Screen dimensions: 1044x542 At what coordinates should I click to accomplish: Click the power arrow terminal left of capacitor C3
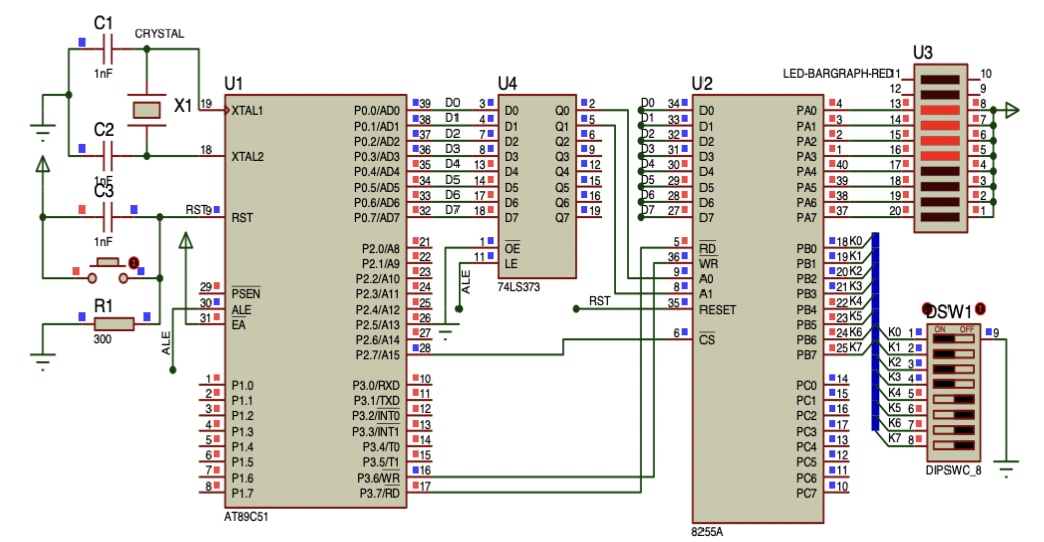tap(43, 164)
